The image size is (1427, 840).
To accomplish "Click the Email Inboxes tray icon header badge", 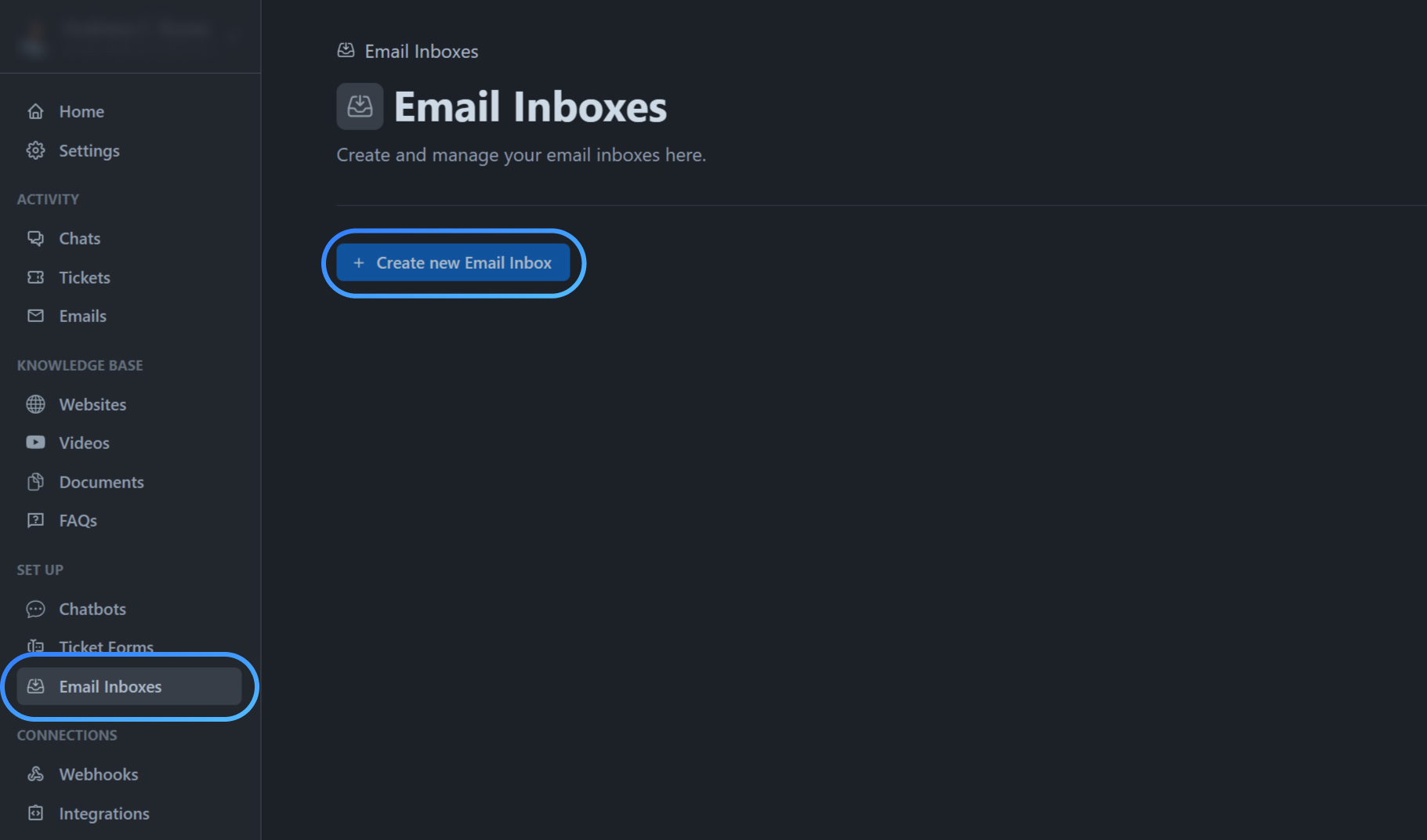I will click(360, 107).
